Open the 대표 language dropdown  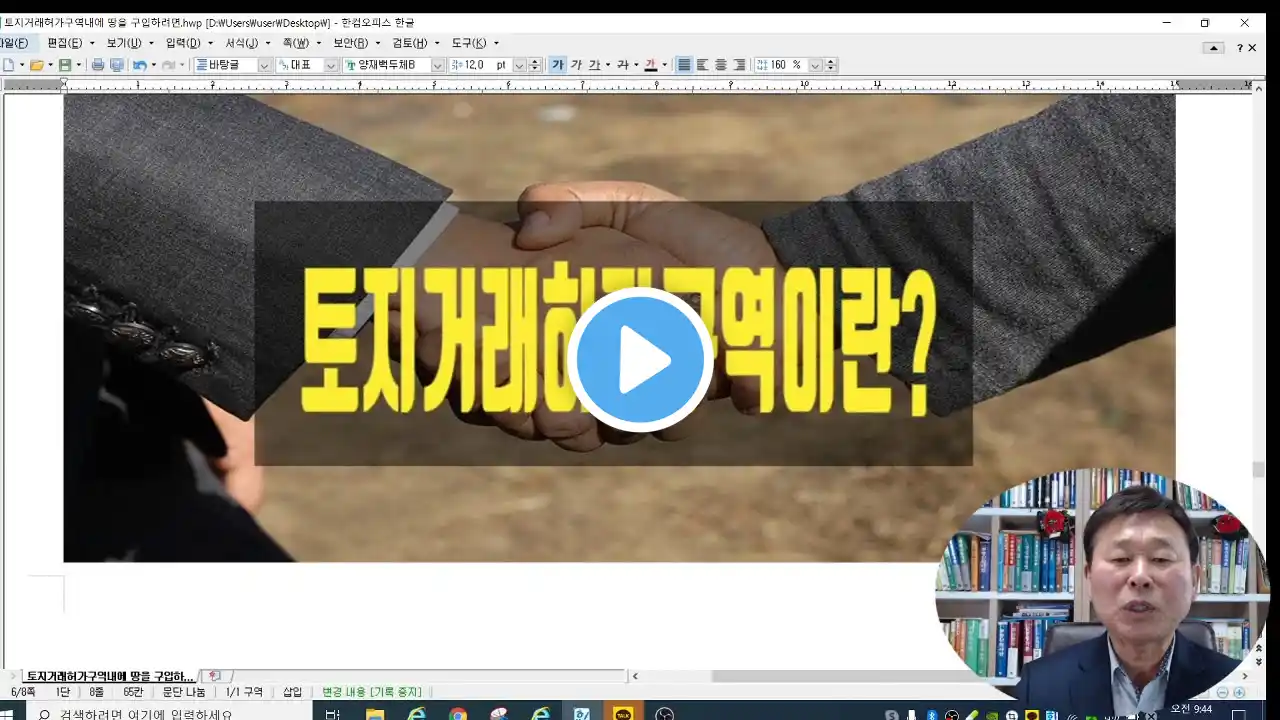click(332, 65)
